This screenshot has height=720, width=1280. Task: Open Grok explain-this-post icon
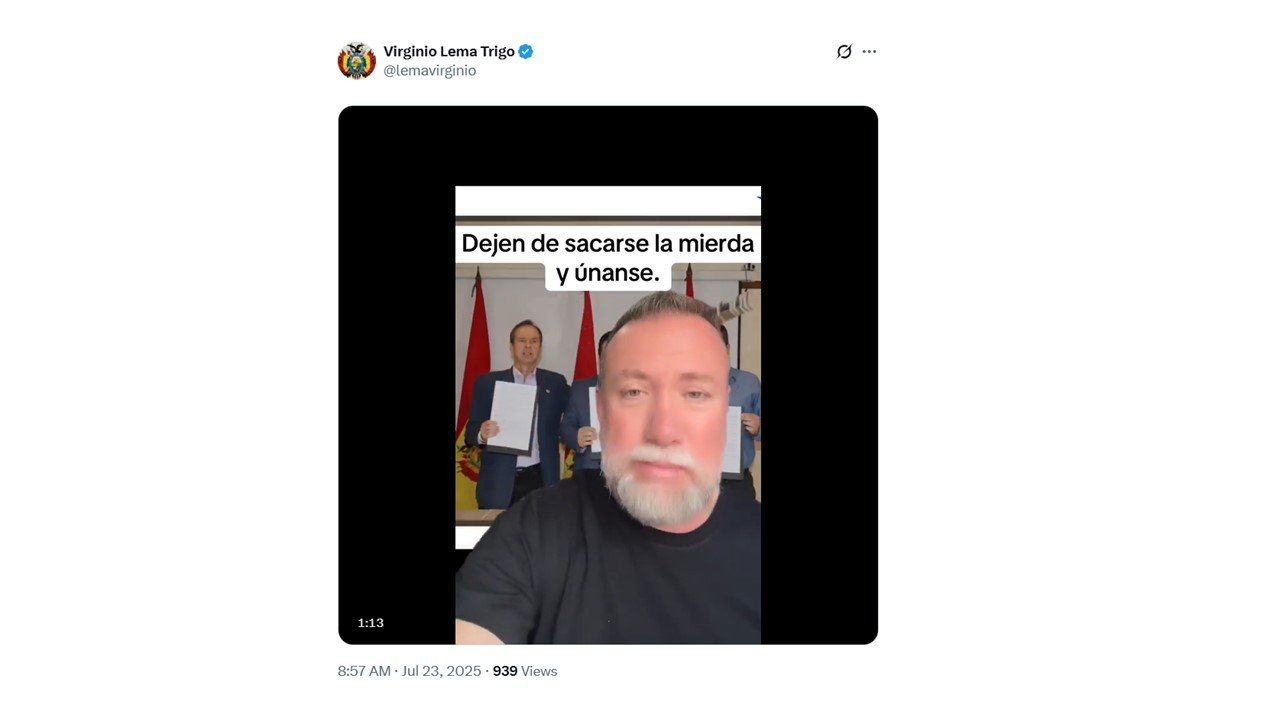[x=844, y=51]
